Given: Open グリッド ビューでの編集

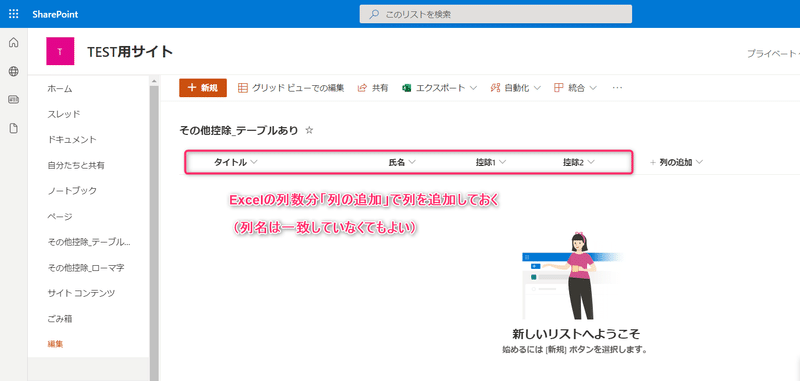Looking at the screenshot, I should coord(291,88).
